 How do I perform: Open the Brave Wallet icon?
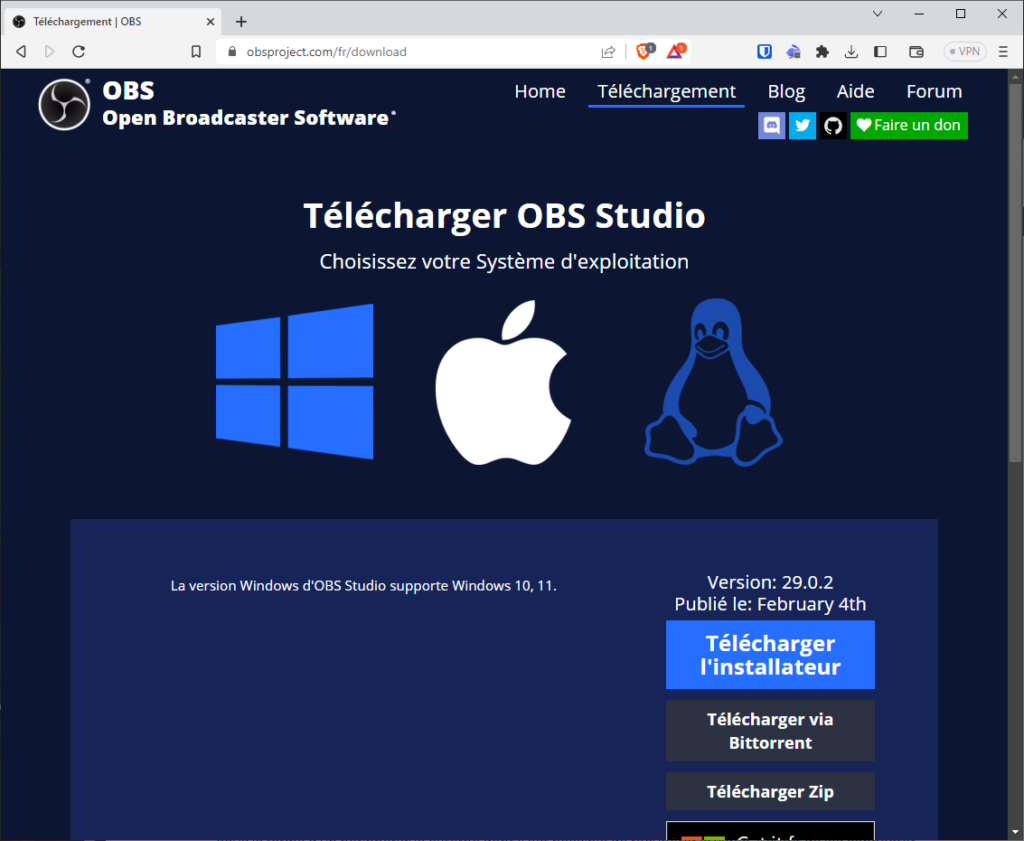916,52
